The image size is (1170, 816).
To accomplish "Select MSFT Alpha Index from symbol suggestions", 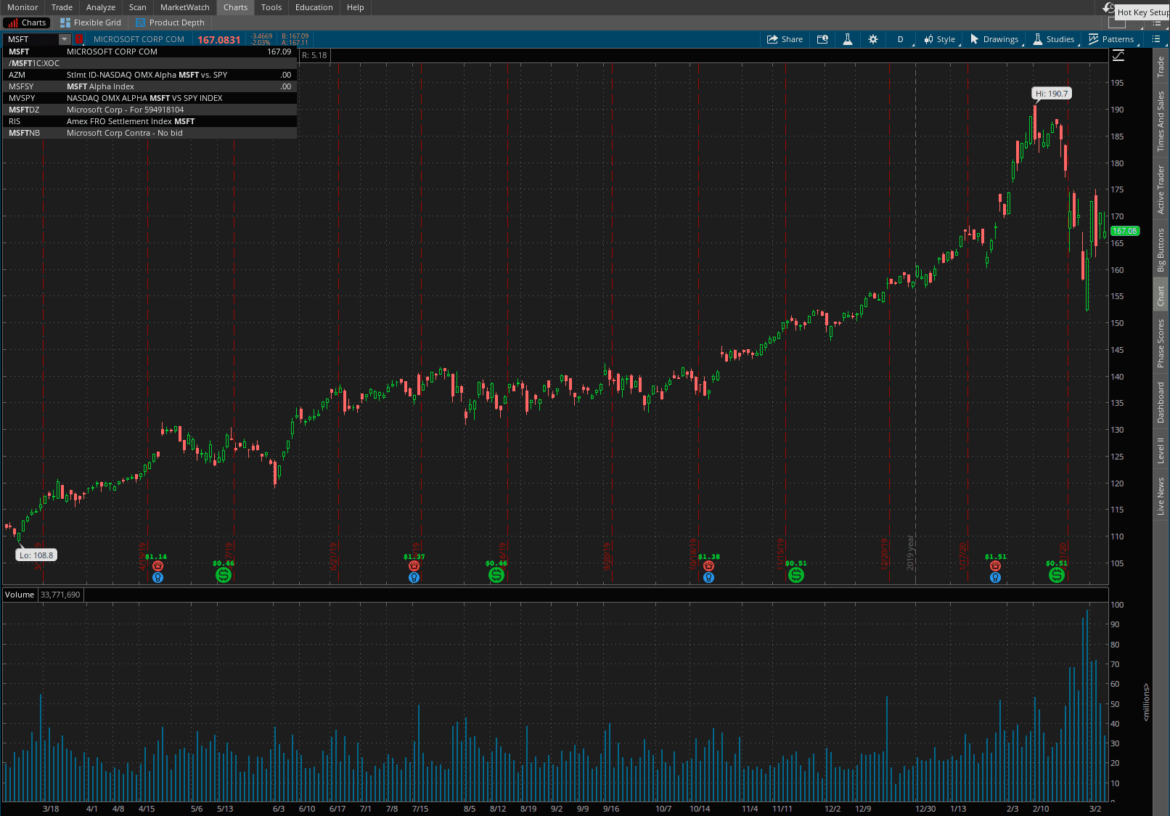I will [x=100, y=86].
